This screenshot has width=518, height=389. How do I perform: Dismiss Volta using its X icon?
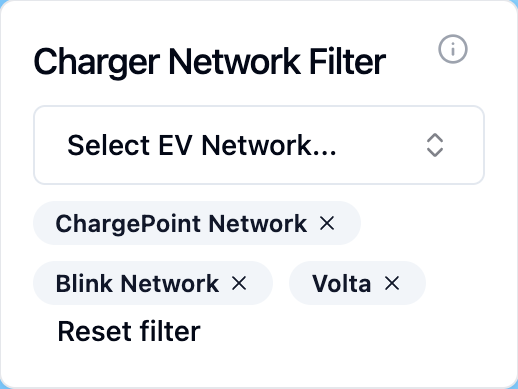pyautogui.click(x=392, y=283)
